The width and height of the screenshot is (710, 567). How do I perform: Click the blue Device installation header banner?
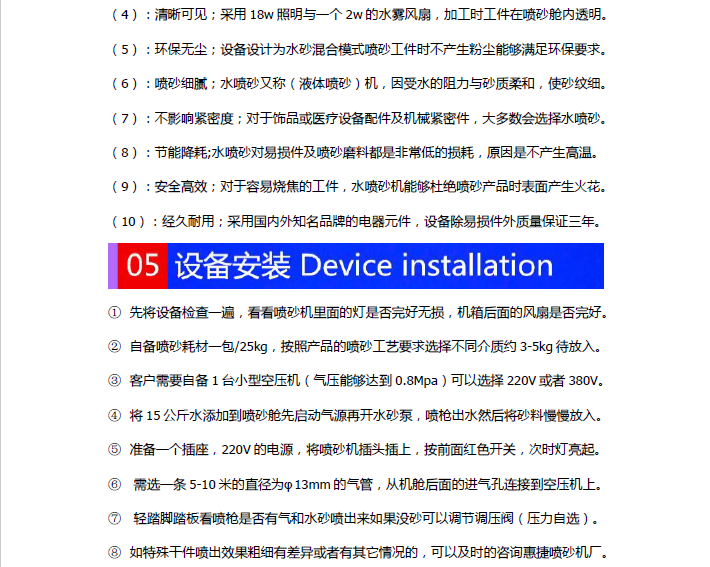(386, 266)
